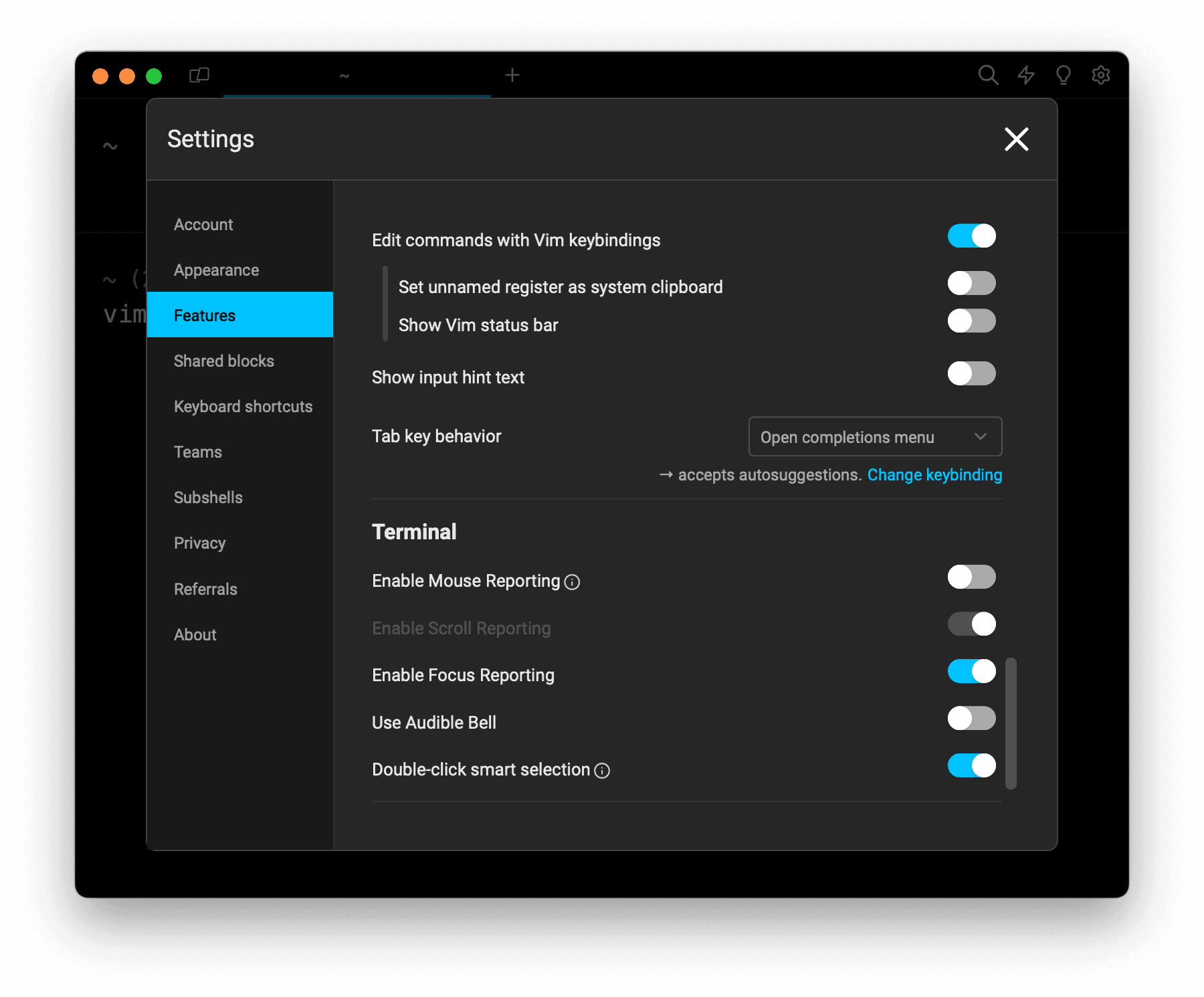
Task: Click the settings panel vertical scrollbar
Action: (x=1011, y=723)
